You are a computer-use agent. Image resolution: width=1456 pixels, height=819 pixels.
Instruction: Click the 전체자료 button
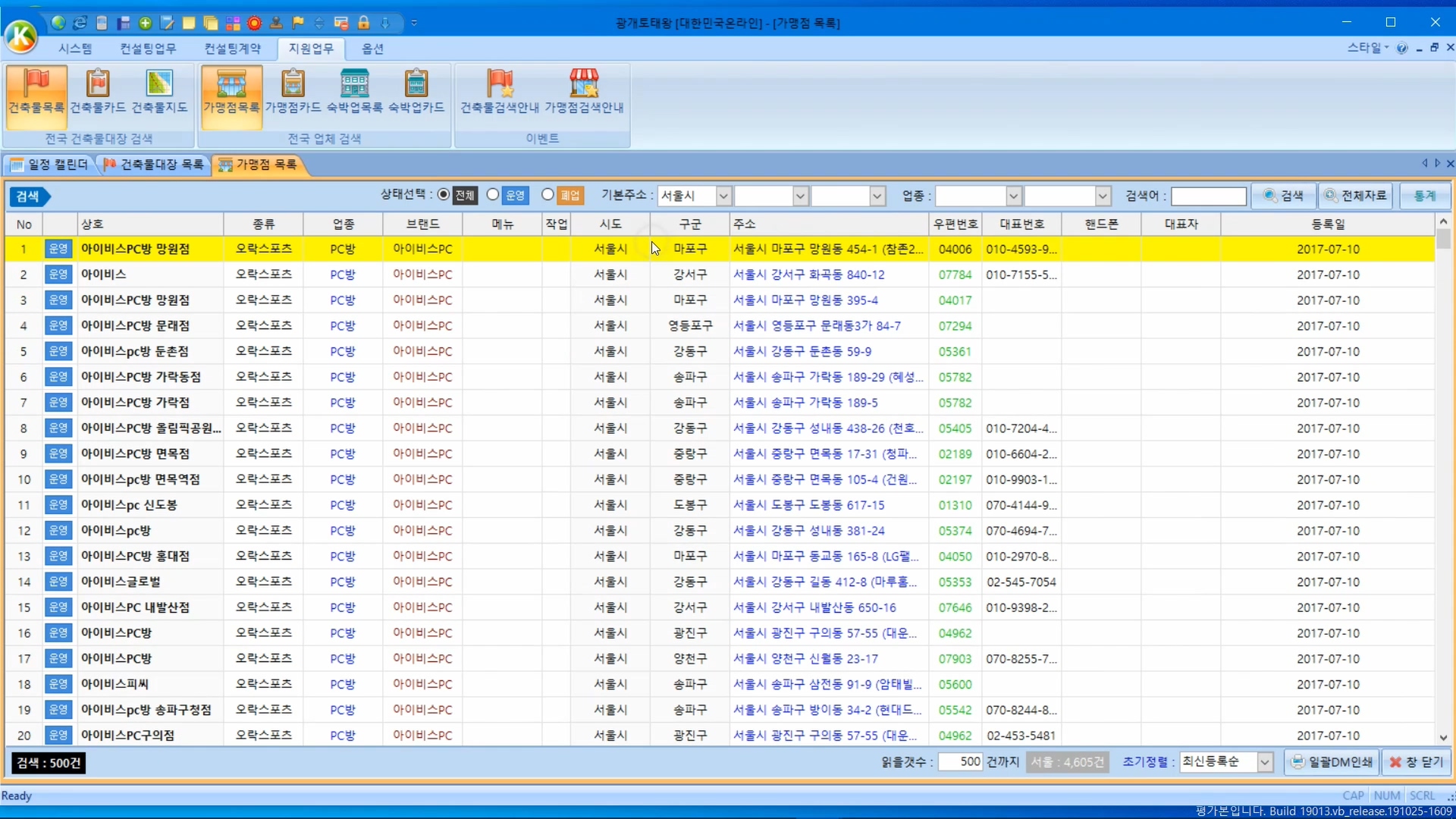click(1355, 196)
